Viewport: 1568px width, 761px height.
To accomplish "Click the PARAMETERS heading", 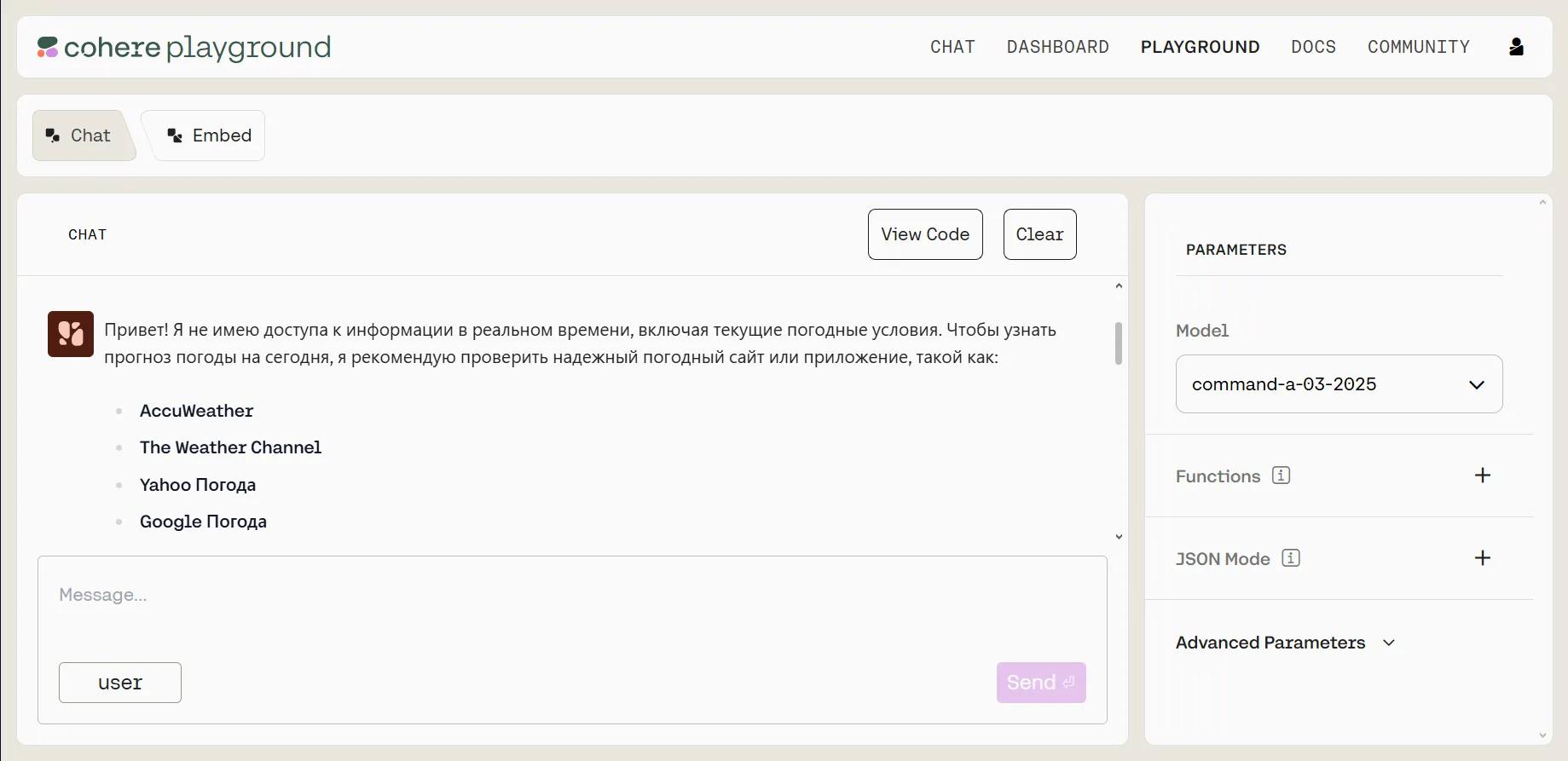I will coord(1235,250).
